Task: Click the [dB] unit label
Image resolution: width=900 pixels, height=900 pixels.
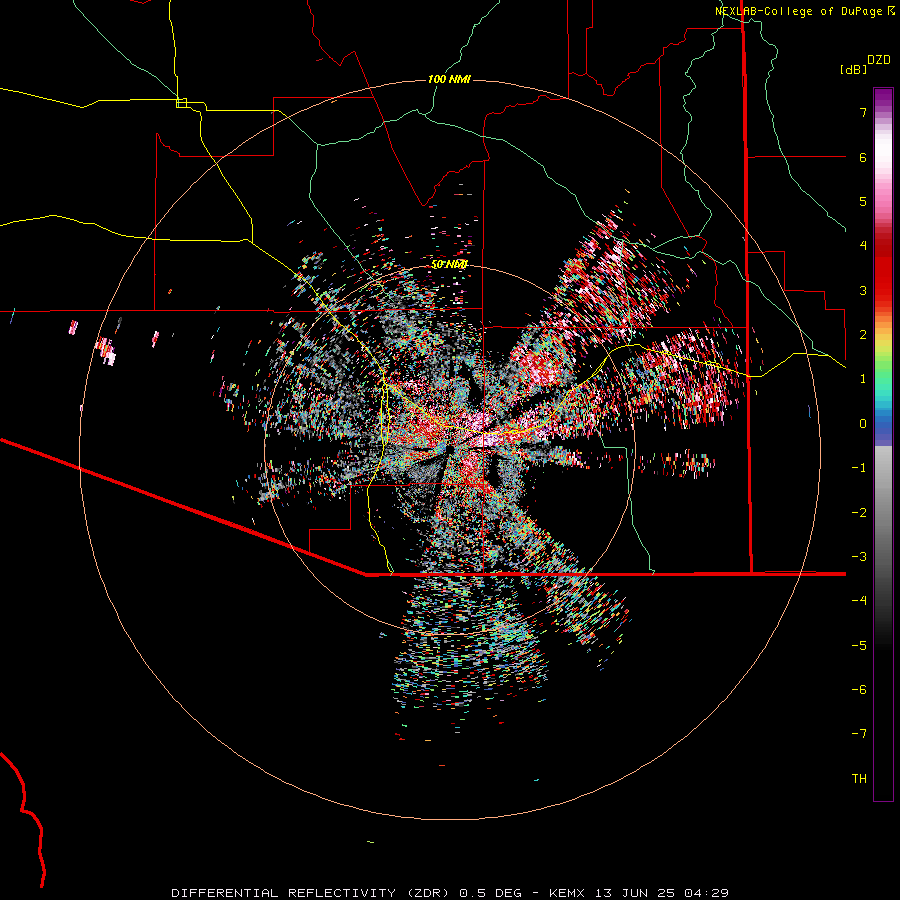Action: (854, 69)
